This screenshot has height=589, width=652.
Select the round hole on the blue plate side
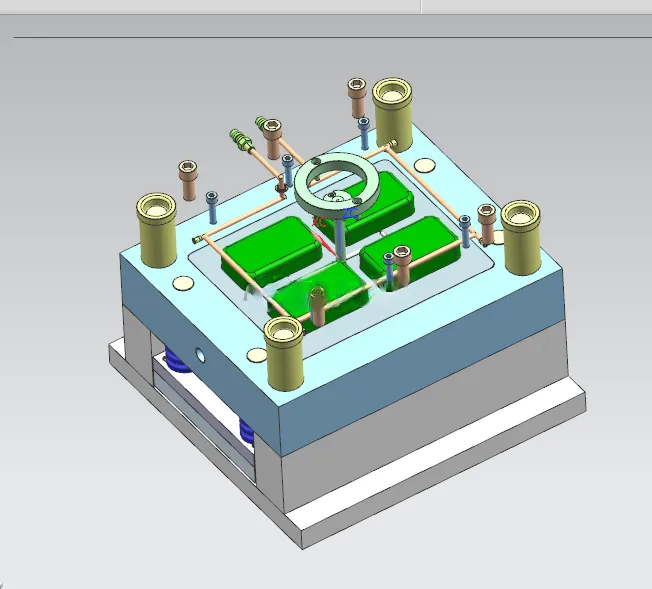200,355
